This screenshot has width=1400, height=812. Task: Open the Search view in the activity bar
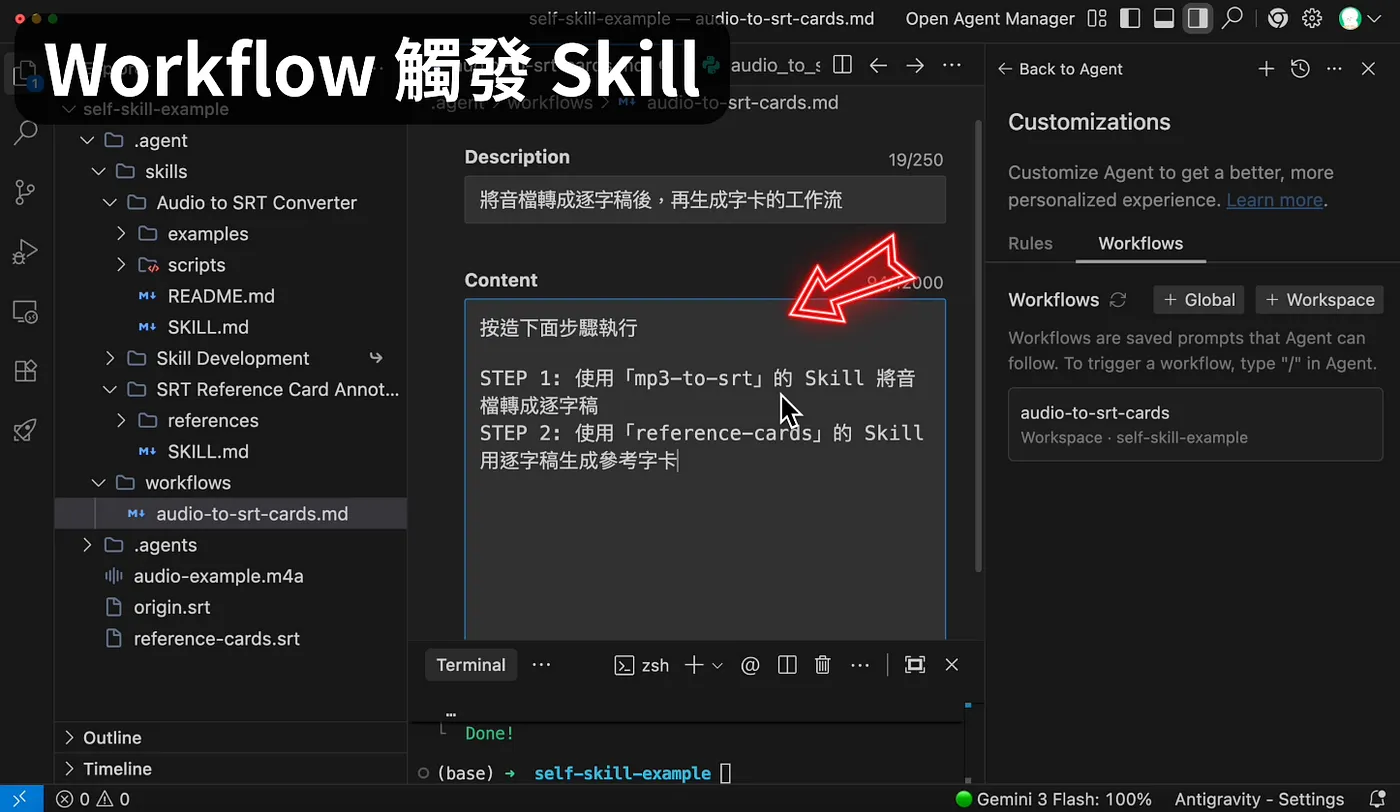[x=26, y=132]
